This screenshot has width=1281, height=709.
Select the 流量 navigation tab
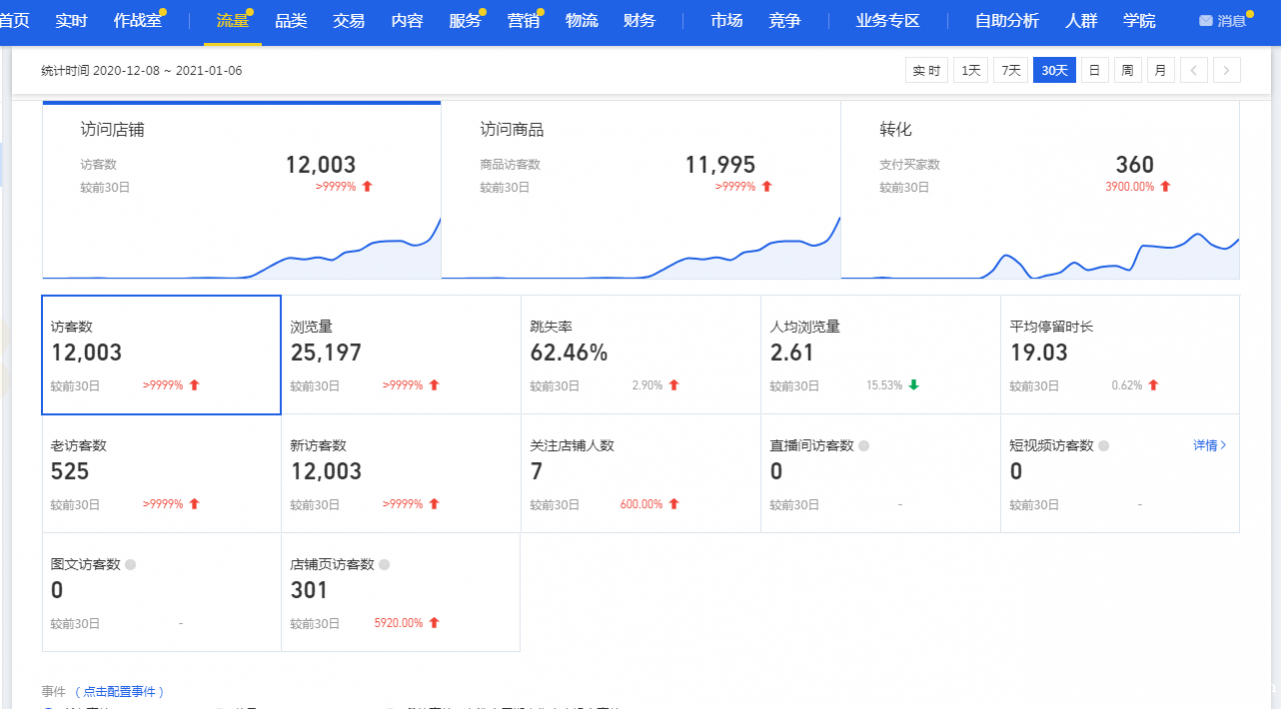232,21
